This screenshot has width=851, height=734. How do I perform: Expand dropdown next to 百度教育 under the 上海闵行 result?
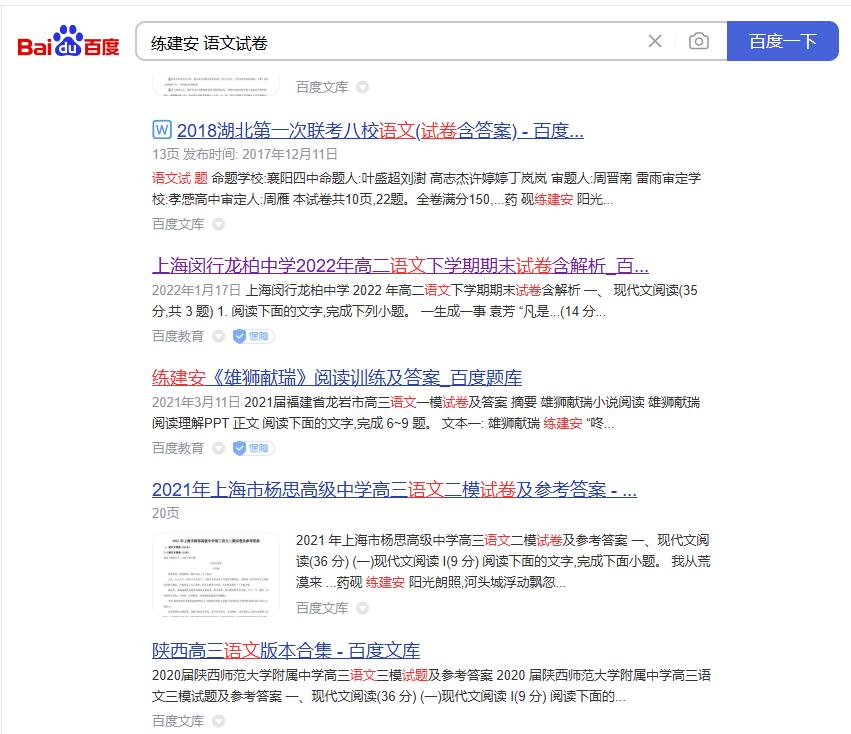pyautogui.click(x=218, y=337)
